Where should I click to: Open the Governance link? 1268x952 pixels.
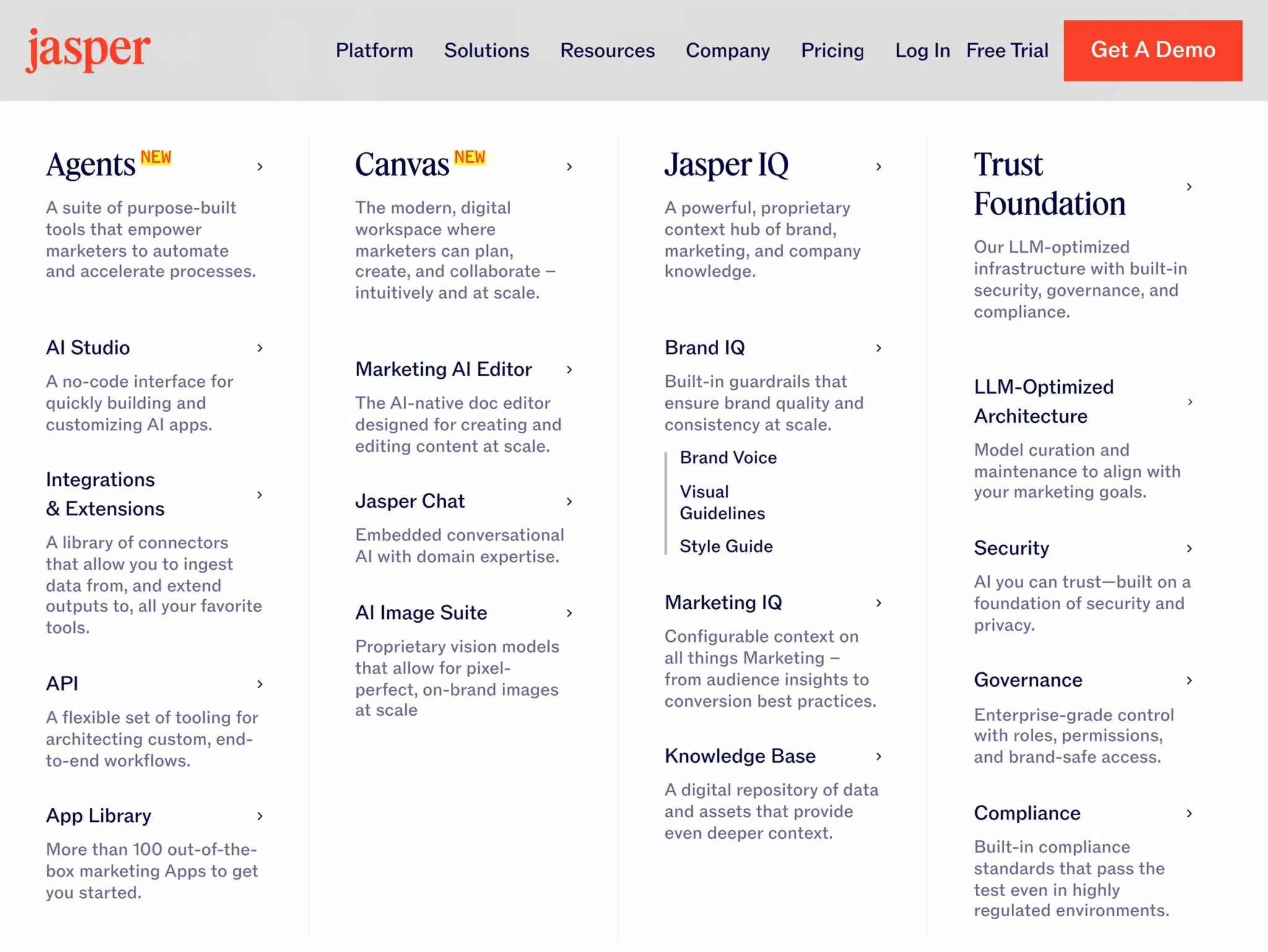(1028, 680)
